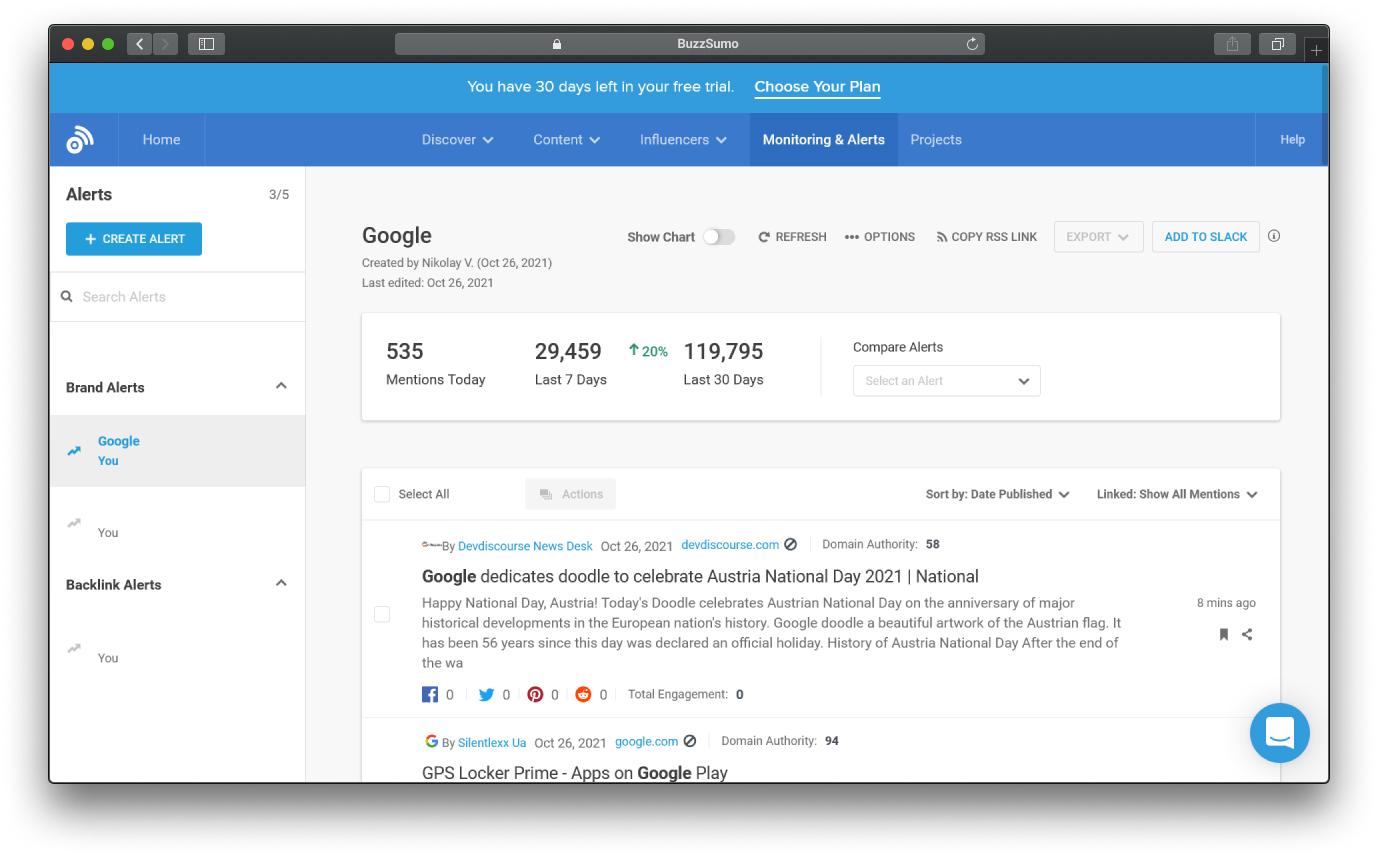
Task: Click the Choose Your Plan link
Action: [817, 87]
